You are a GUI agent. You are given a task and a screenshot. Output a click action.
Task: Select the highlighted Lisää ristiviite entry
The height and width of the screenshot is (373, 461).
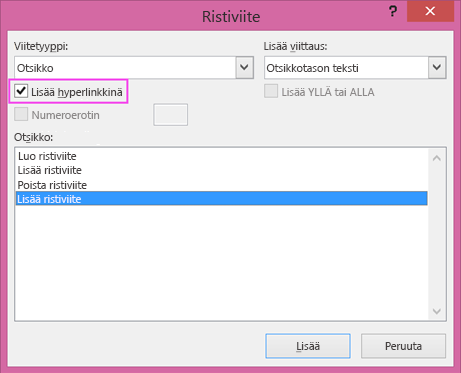point(222,199)
